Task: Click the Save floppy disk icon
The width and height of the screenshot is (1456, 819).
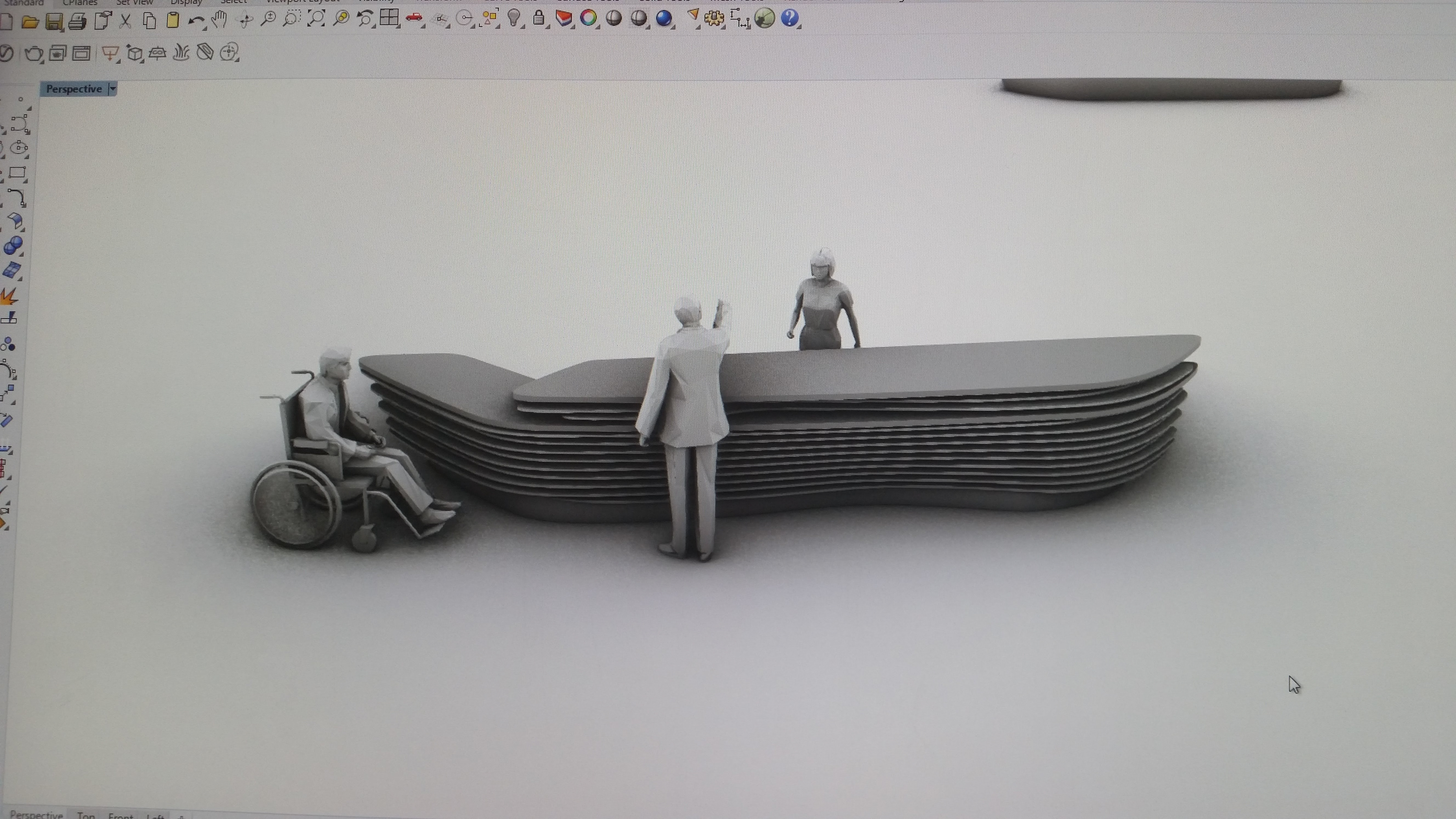Action: tap(54, 22)
